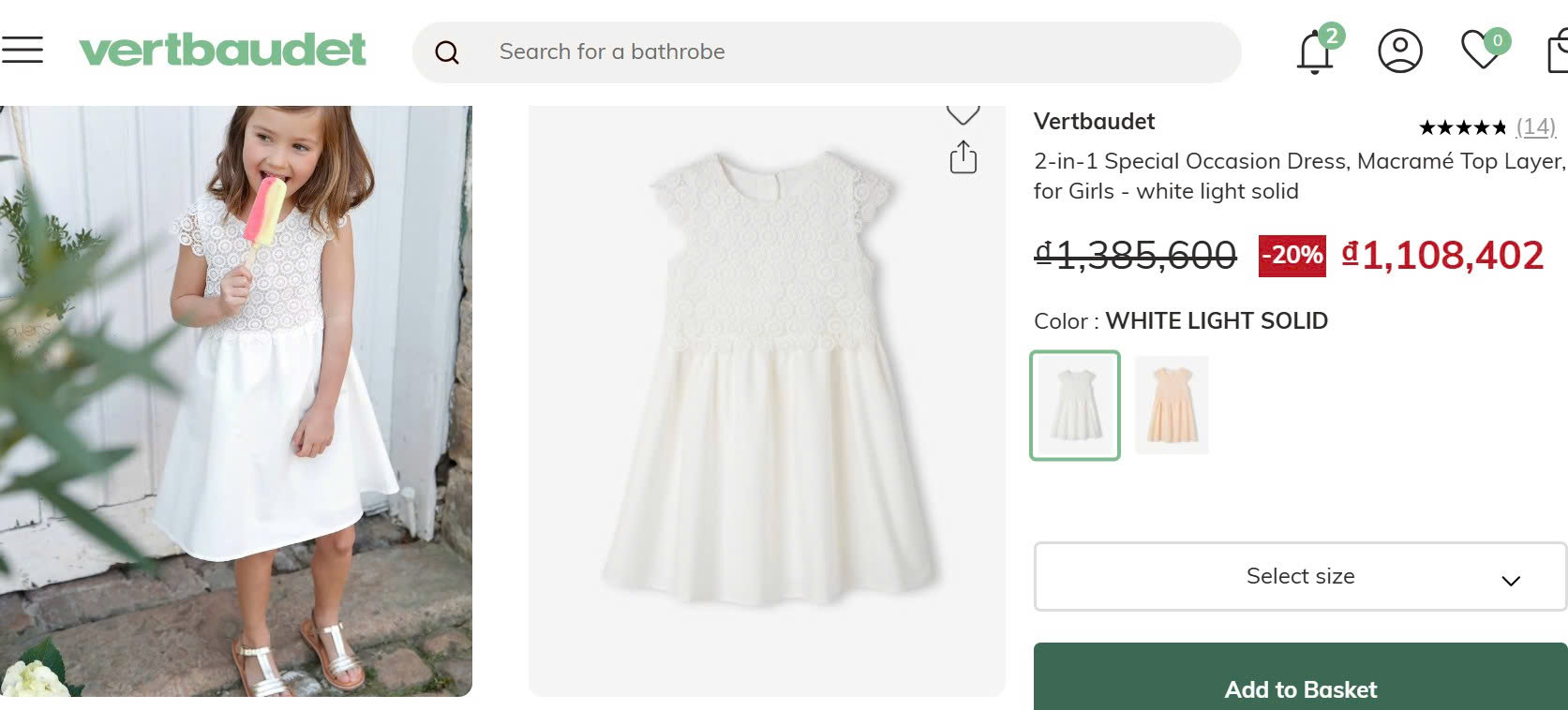Image resolution: width=1568 pixels, height=710 pixels.
Task: Click the search magnifier icon
Action: tap(447, 52)
